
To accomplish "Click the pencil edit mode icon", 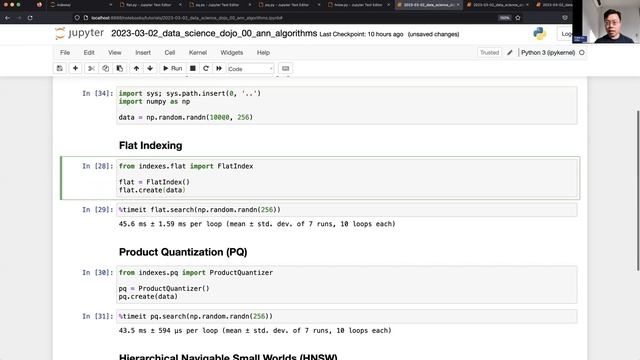I will [510, 53].
